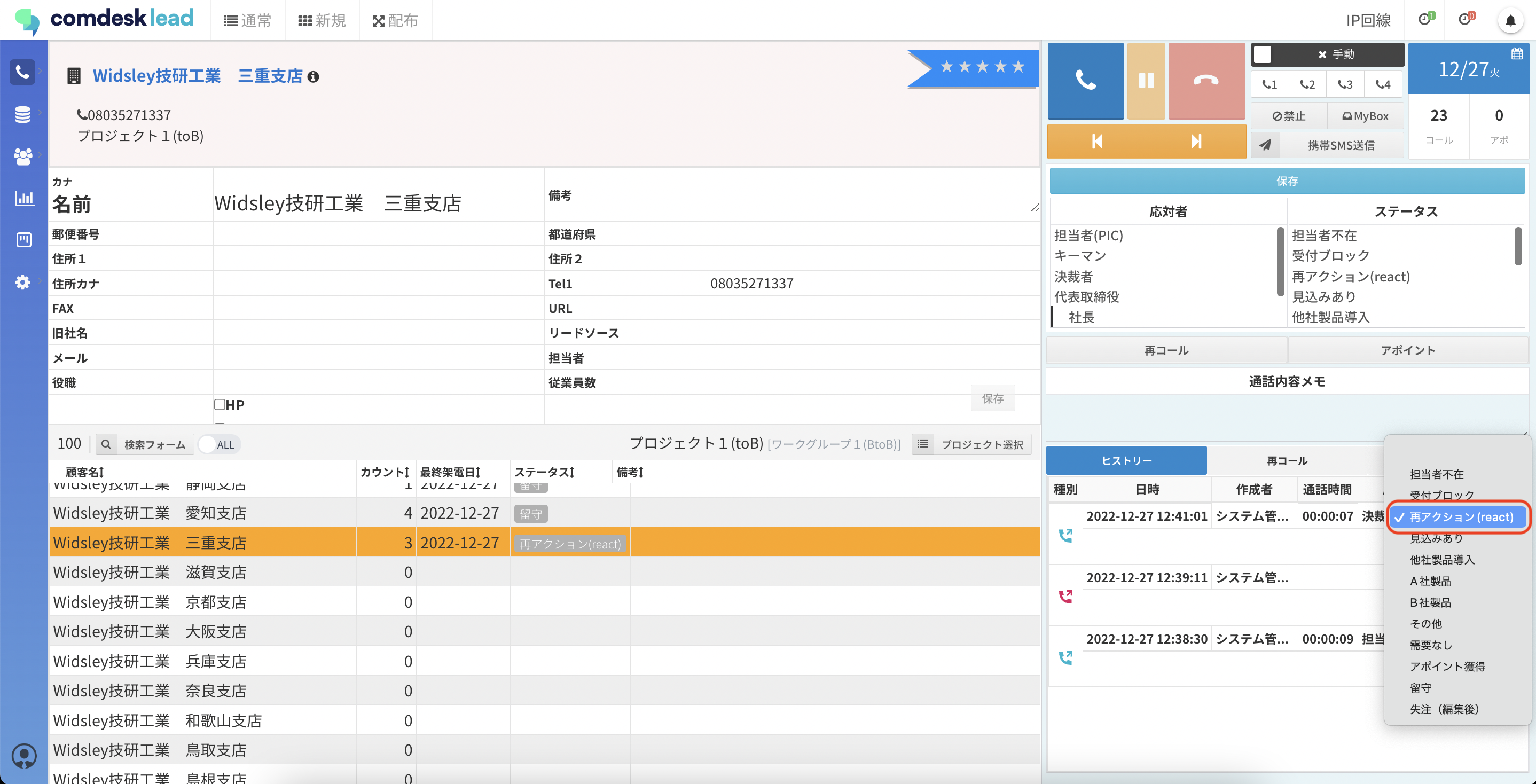Switch to the ヒストリー tab
This screenshot has width=1536, height=784.
click(1126, 461)
